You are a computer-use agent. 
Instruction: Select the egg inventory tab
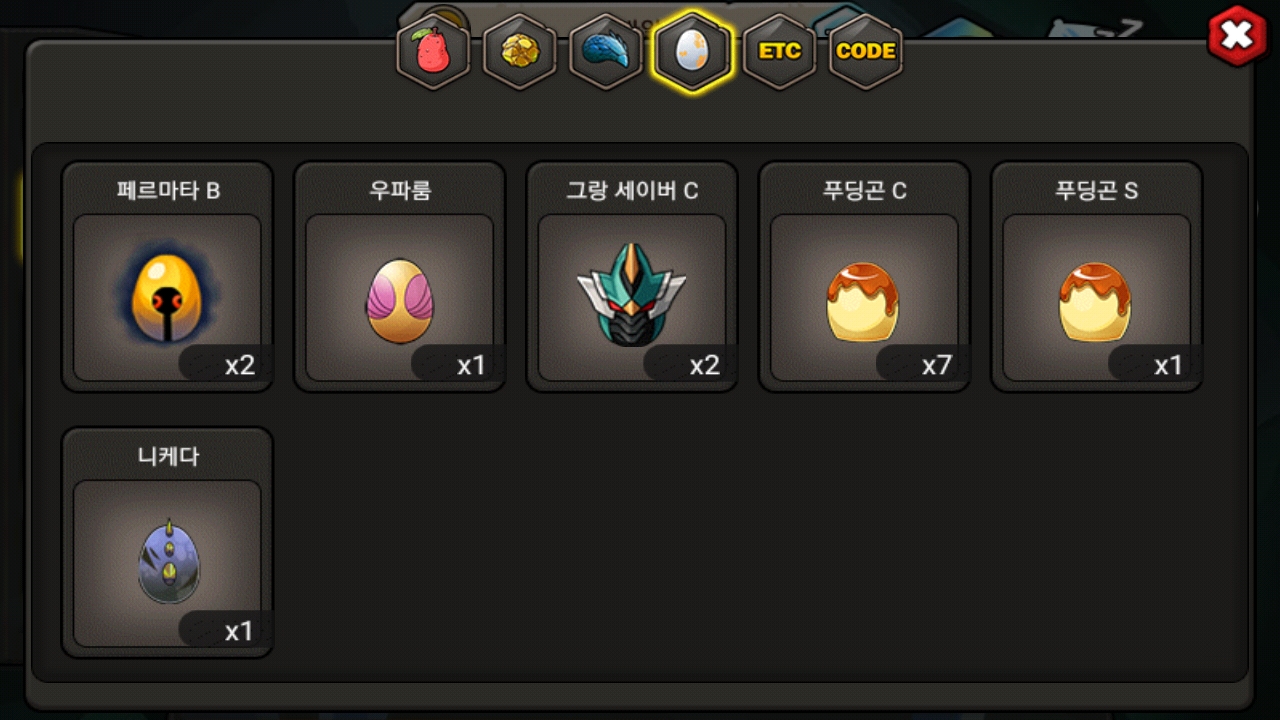pyautogui.click(x=692, y=51)
